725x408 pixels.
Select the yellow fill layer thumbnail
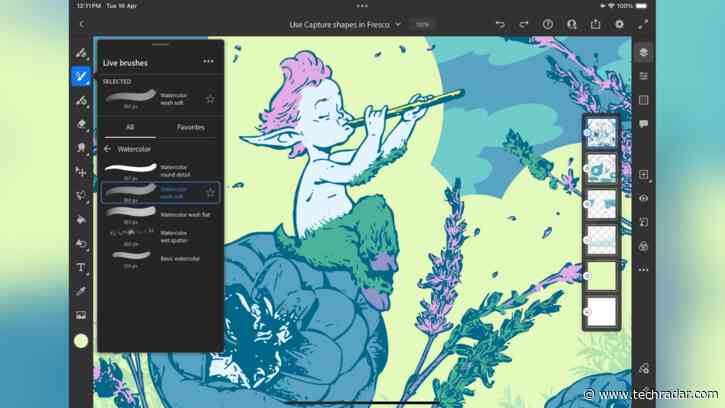pos(602,276)
